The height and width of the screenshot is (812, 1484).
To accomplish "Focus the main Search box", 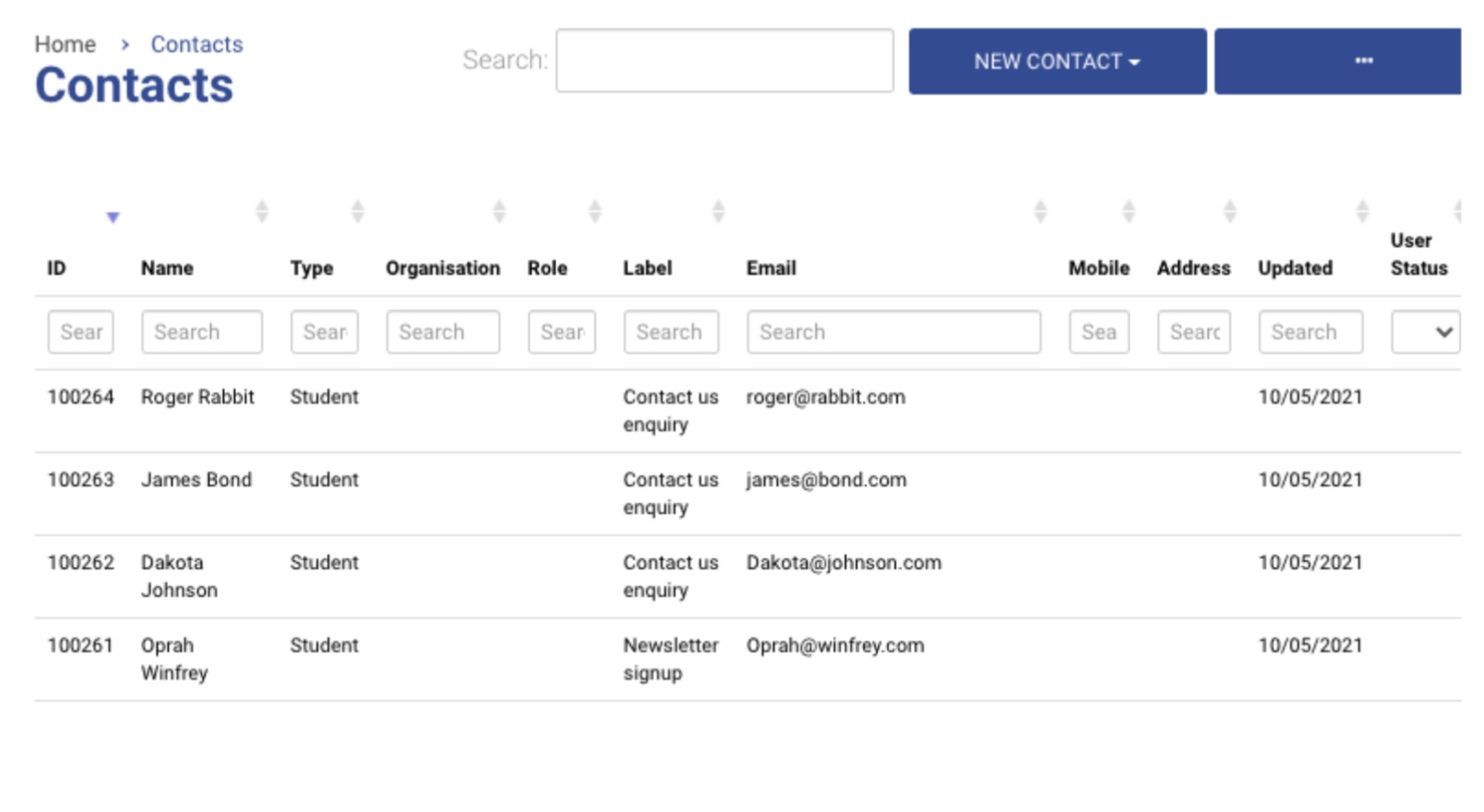I will (724, 61).
